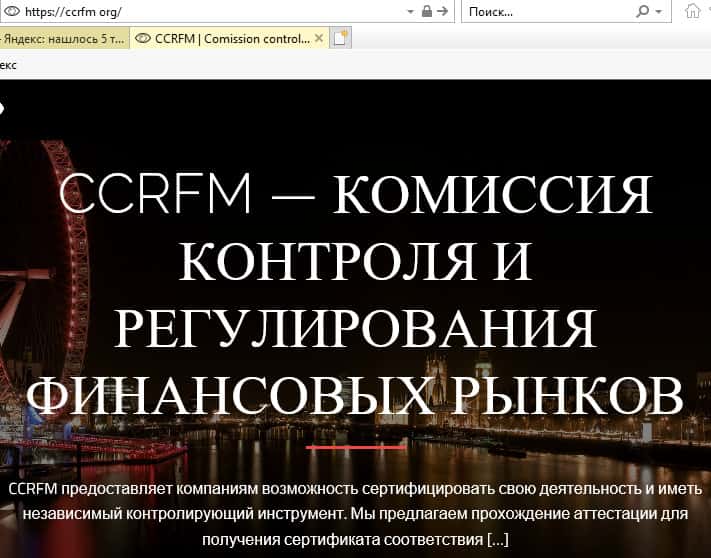Viewport: 711px width, 558px height.
Task: Open the browser home page icon
Action: [692, 11]
